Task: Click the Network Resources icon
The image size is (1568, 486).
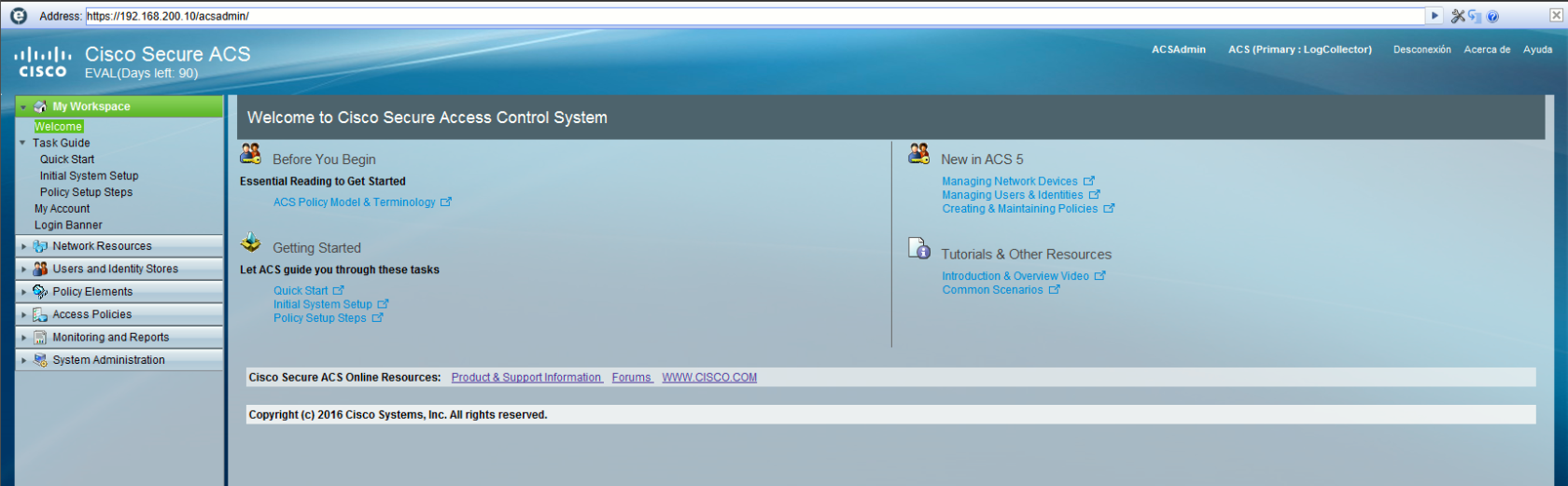Action: click(40, 246)
